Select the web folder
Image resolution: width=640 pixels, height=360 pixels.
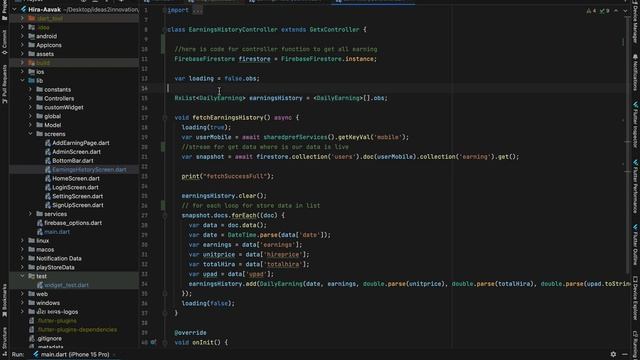pos(42,294)
